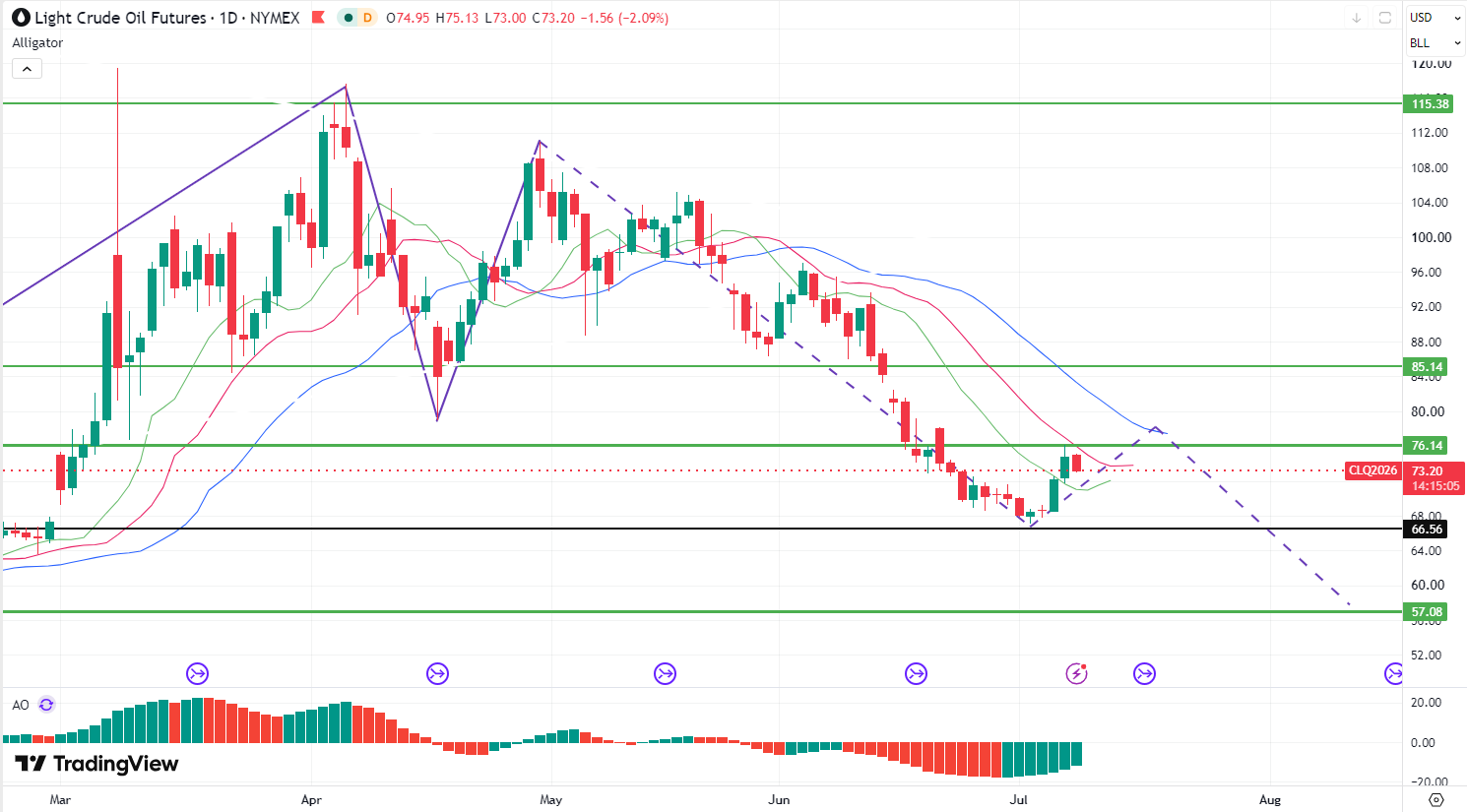
Task: Click the green 115.38 horizontal line
Action: coord(701,103)
